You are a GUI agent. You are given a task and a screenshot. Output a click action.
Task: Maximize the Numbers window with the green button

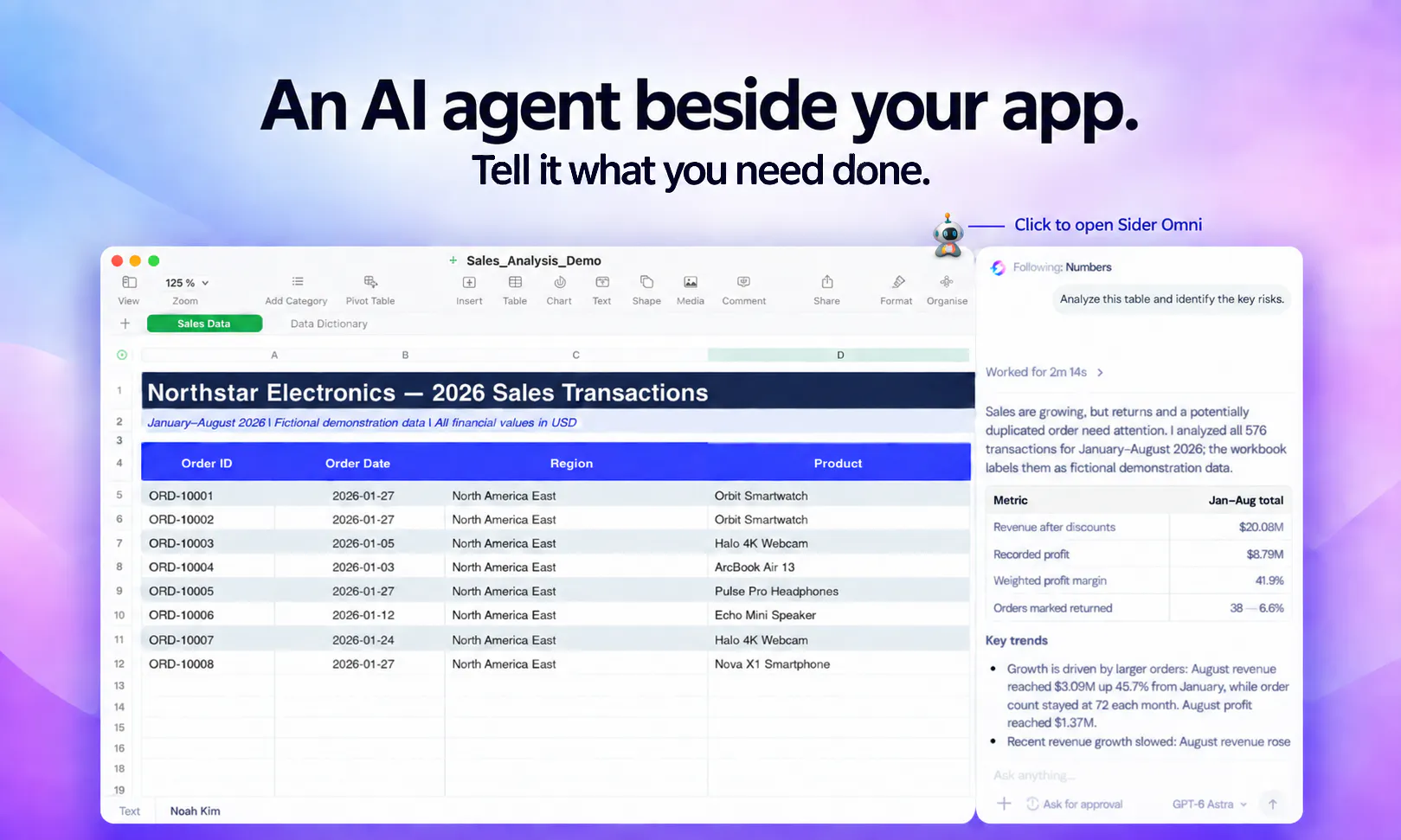click(x=154, y=260)
